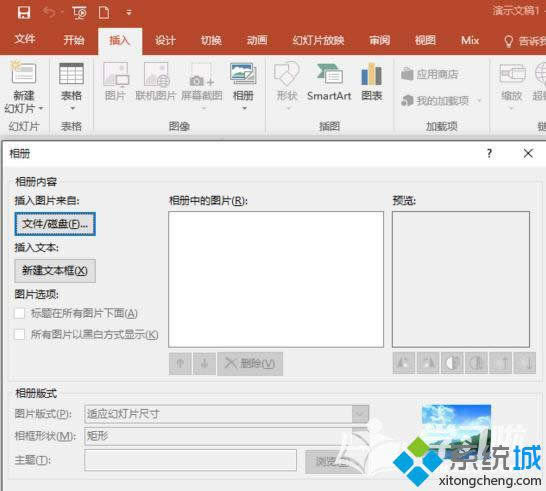Click the Save icon in quick access toolbar
This screenshot has width=546, height=491.
(24, 13)
